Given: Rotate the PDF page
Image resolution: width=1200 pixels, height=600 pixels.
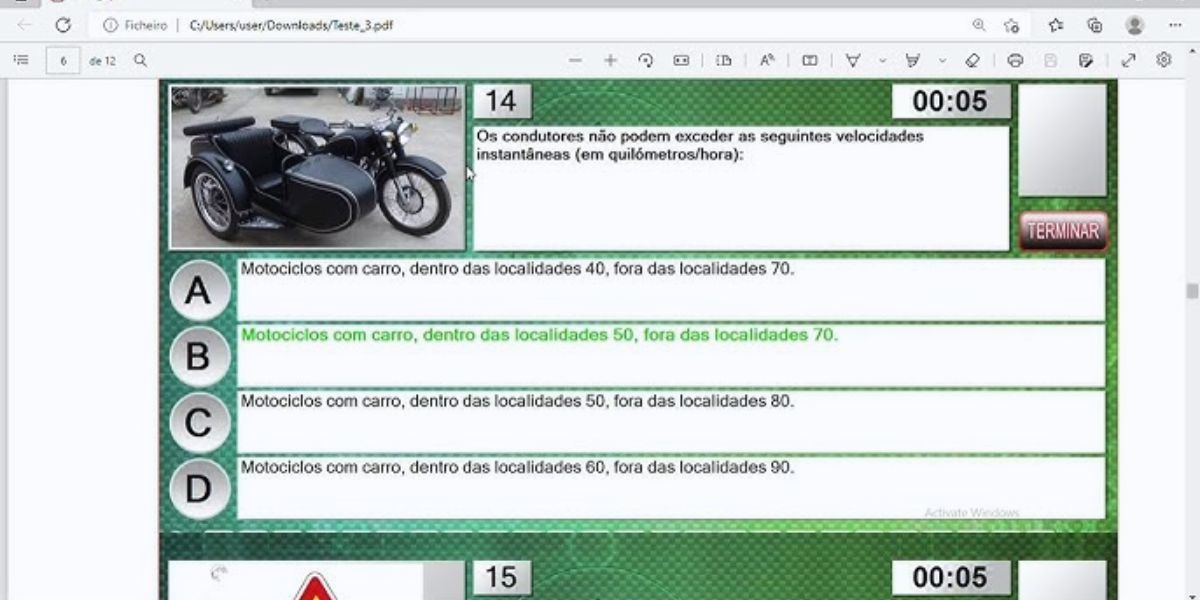Looking at the screenshot, I should (646, 60).
